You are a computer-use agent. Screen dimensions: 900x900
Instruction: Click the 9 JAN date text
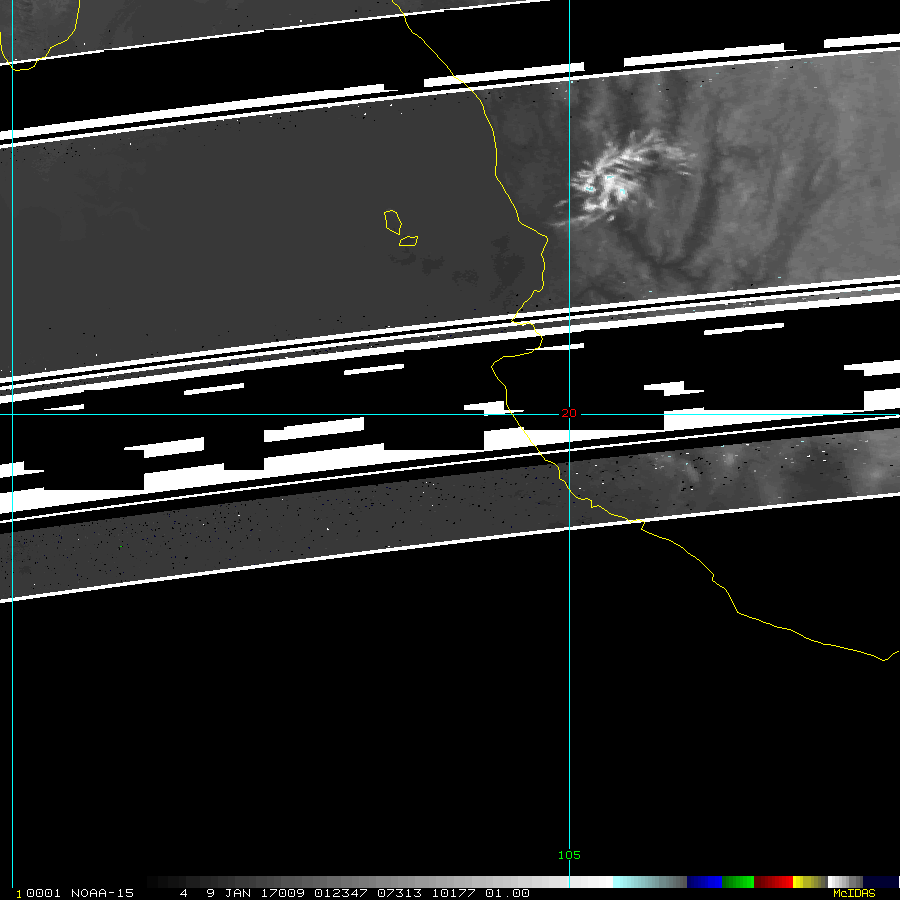click(x=229, y=893)
